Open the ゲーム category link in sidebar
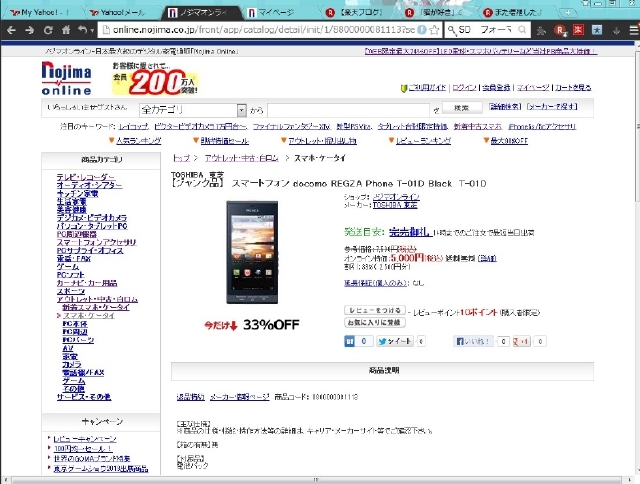The image size is (640, 484). pos(66,267)
